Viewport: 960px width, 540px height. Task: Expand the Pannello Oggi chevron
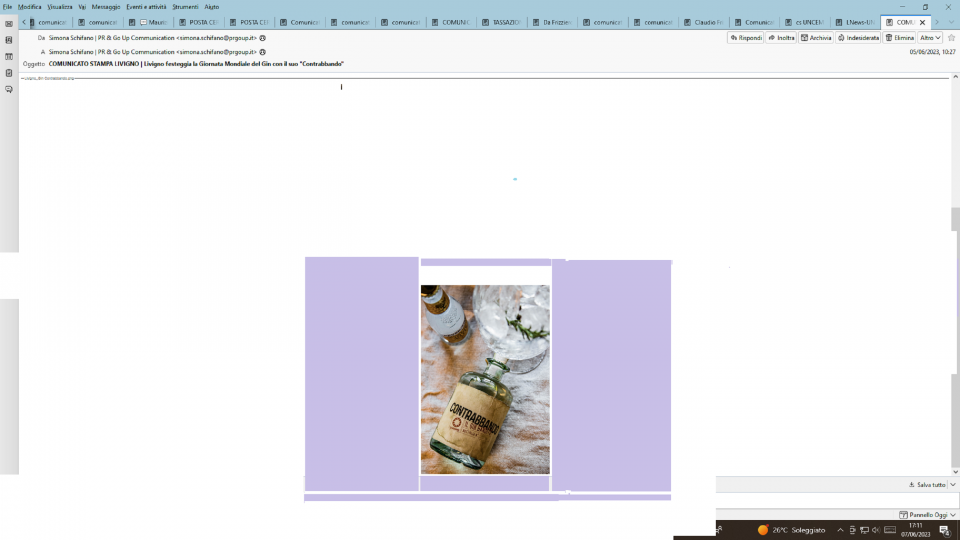click(x=953, y=515)
